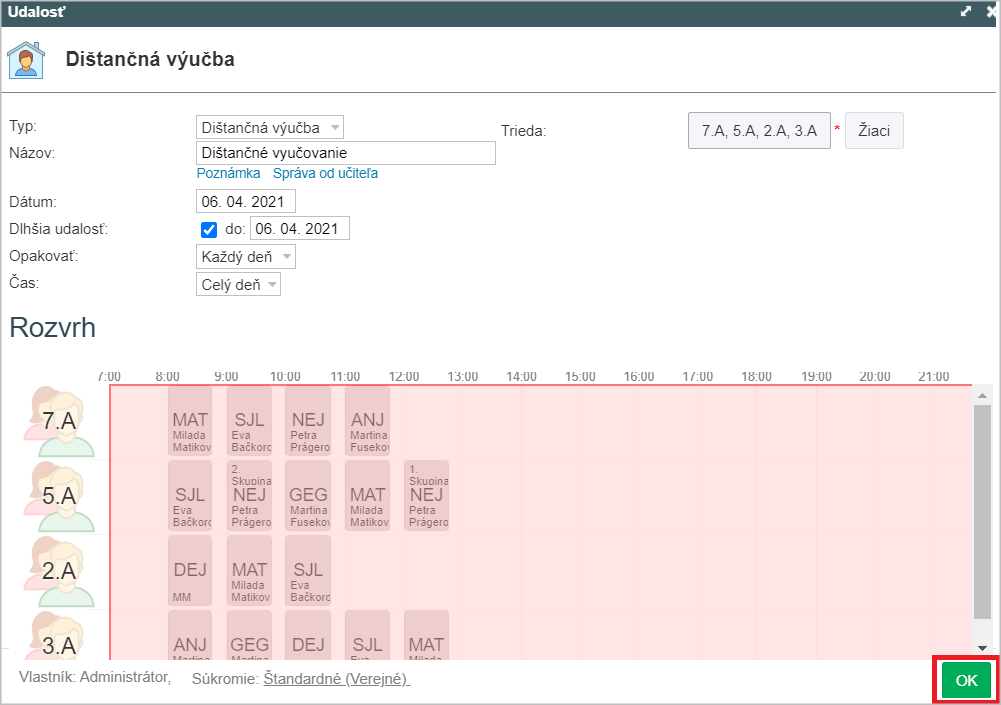
Task: Open the Opakovať dropdown Každý deň
Action: pos(246,257)
